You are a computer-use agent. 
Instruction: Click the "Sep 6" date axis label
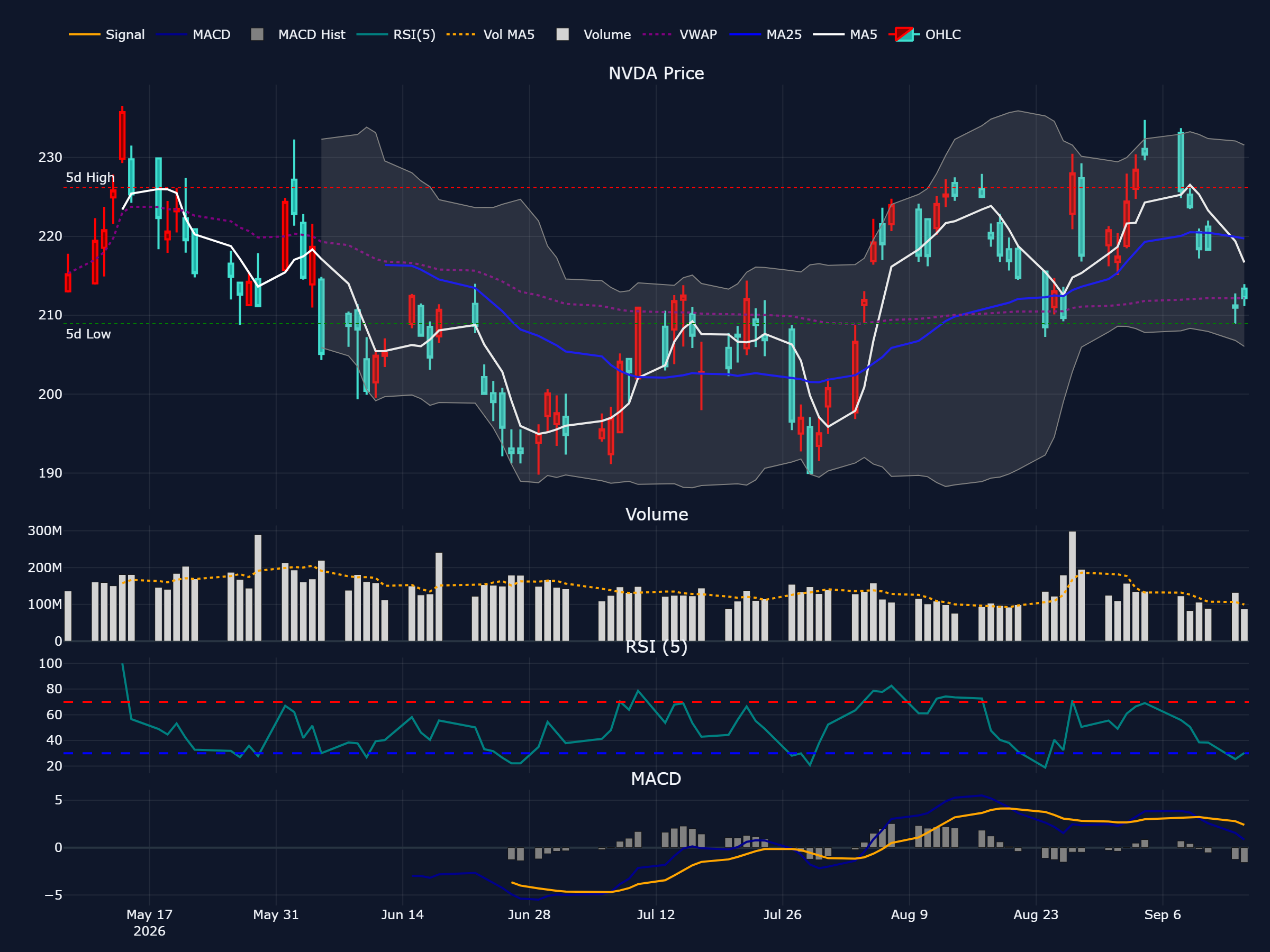[1163, 914]
